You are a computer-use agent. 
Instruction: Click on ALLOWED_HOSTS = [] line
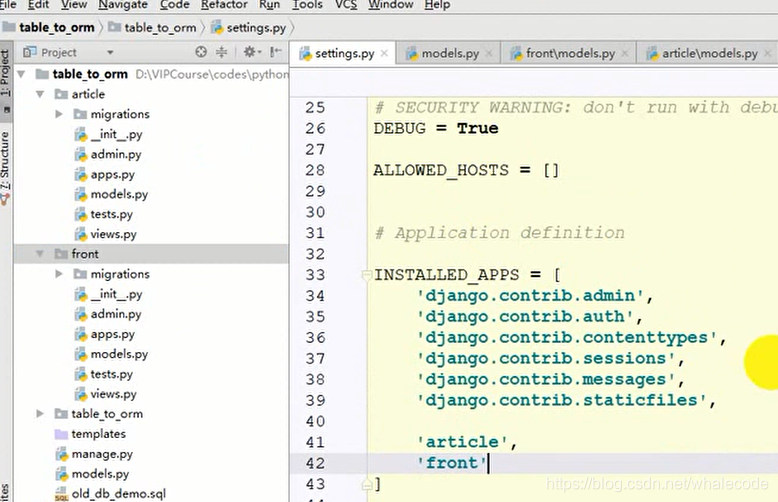click(466, 170)
